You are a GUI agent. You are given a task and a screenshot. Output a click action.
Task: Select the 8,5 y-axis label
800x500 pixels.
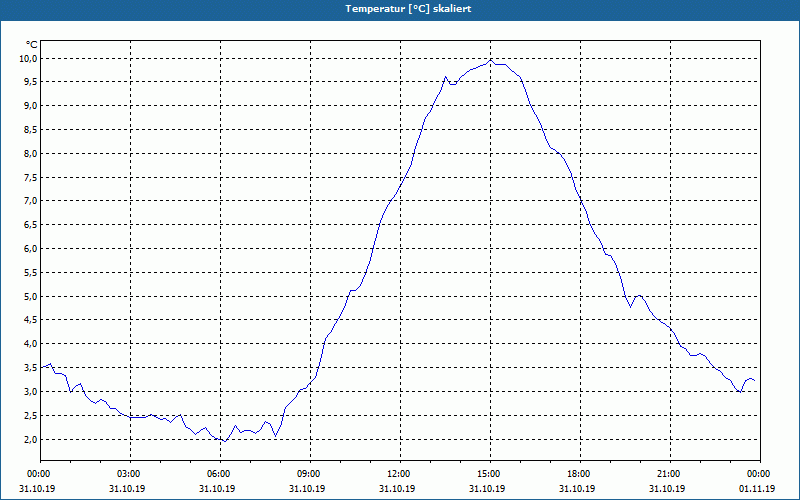pos(31,130)
